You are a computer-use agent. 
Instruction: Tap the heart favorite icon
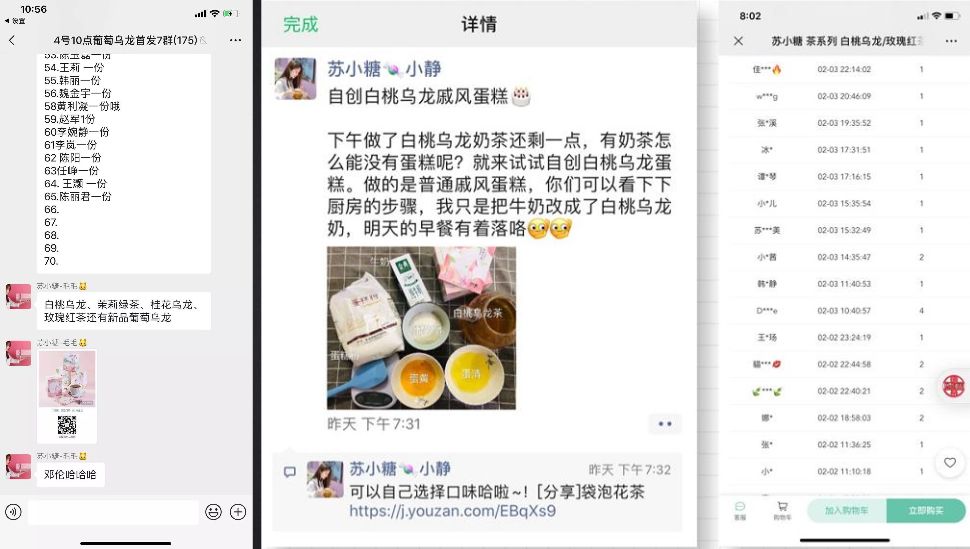[950, 462]
